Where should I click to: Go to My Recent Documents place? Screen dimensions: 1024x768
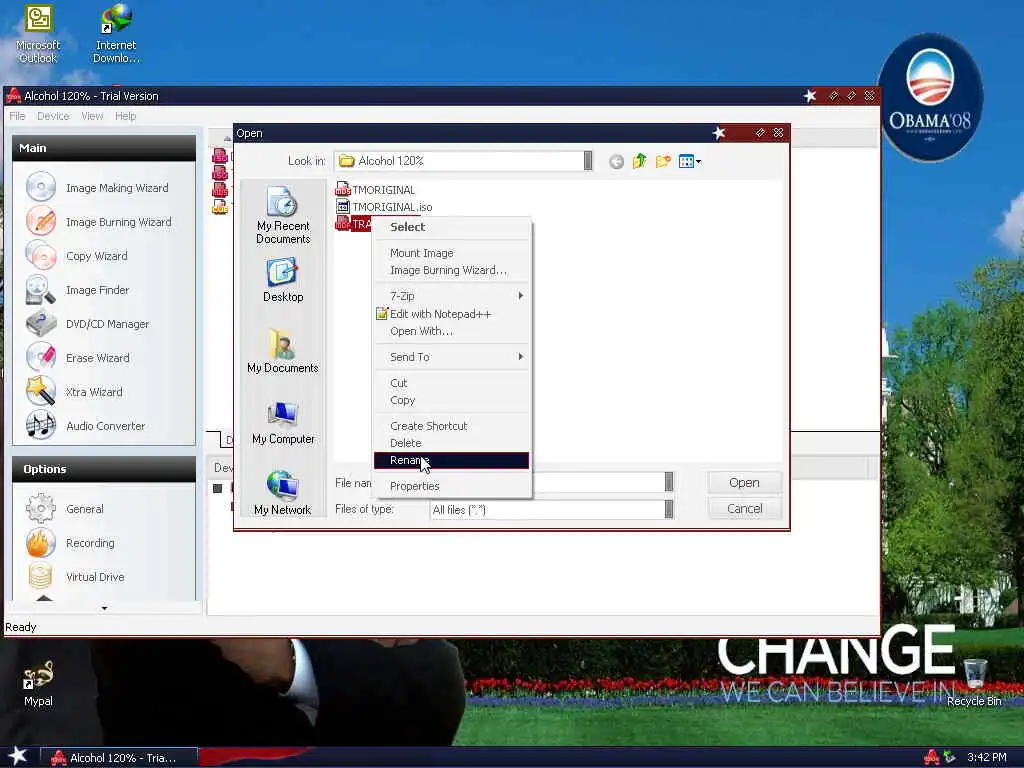(x=283, y=215)
